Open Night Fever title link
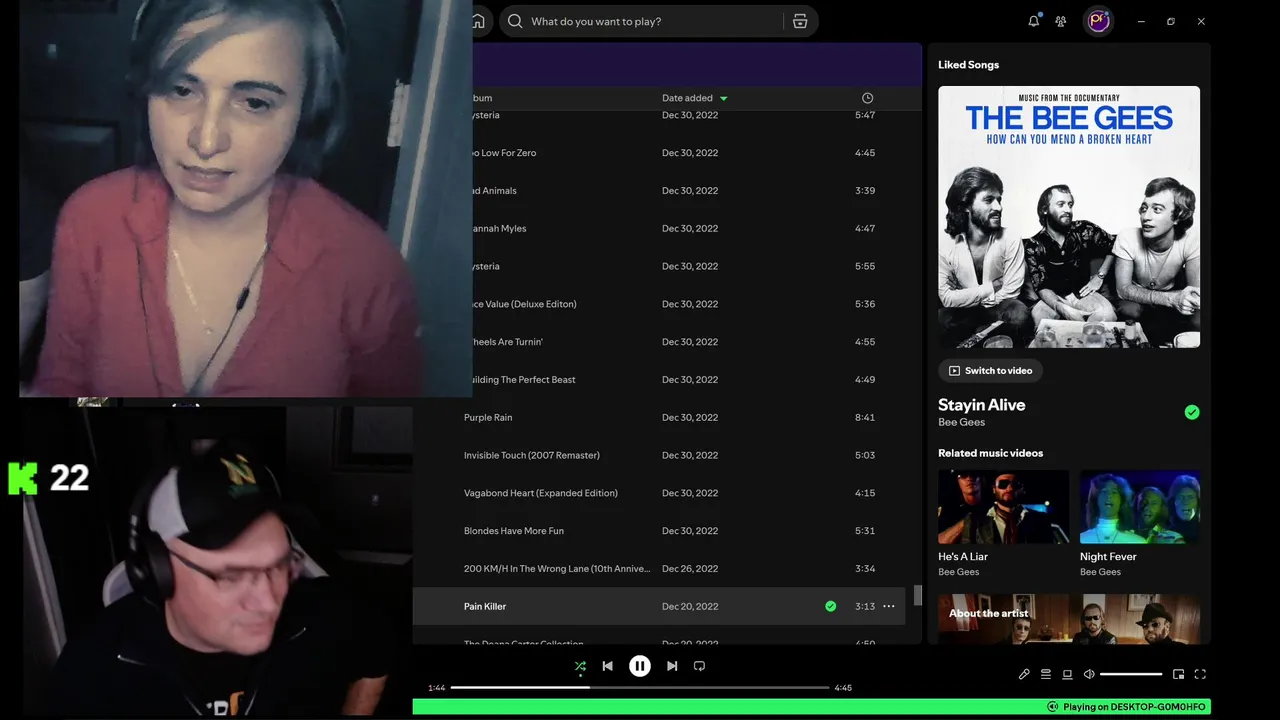 [1108, 556]
